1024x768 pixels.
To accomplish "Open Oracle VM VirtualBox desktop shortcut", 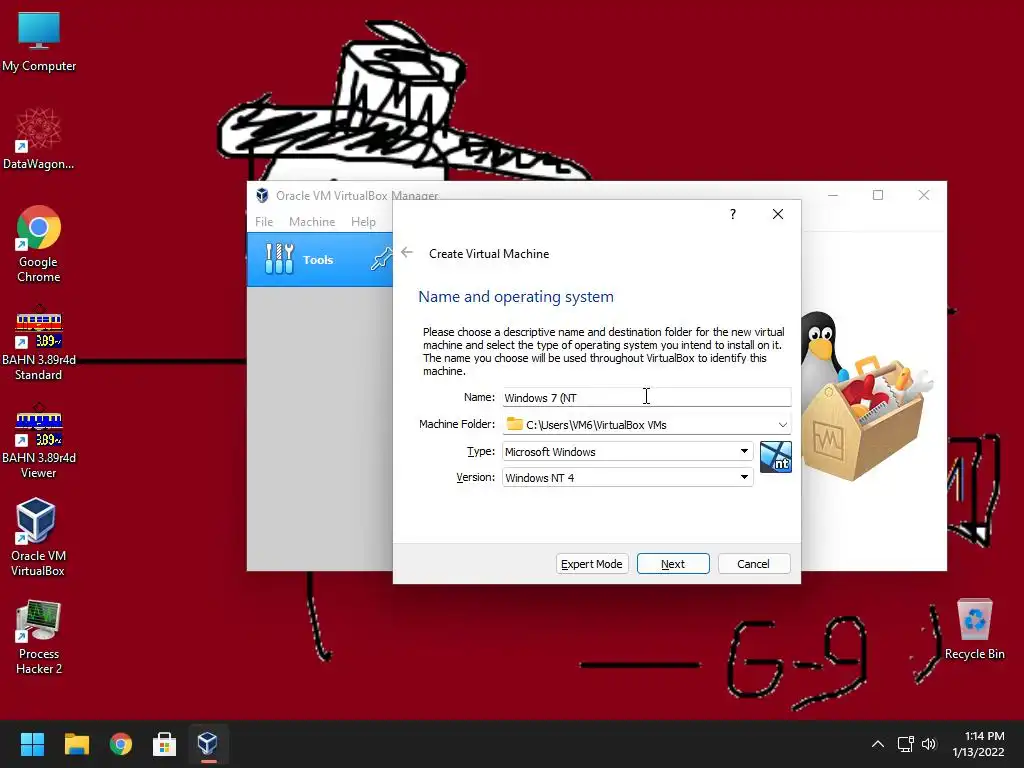I will tap(38, 537).
